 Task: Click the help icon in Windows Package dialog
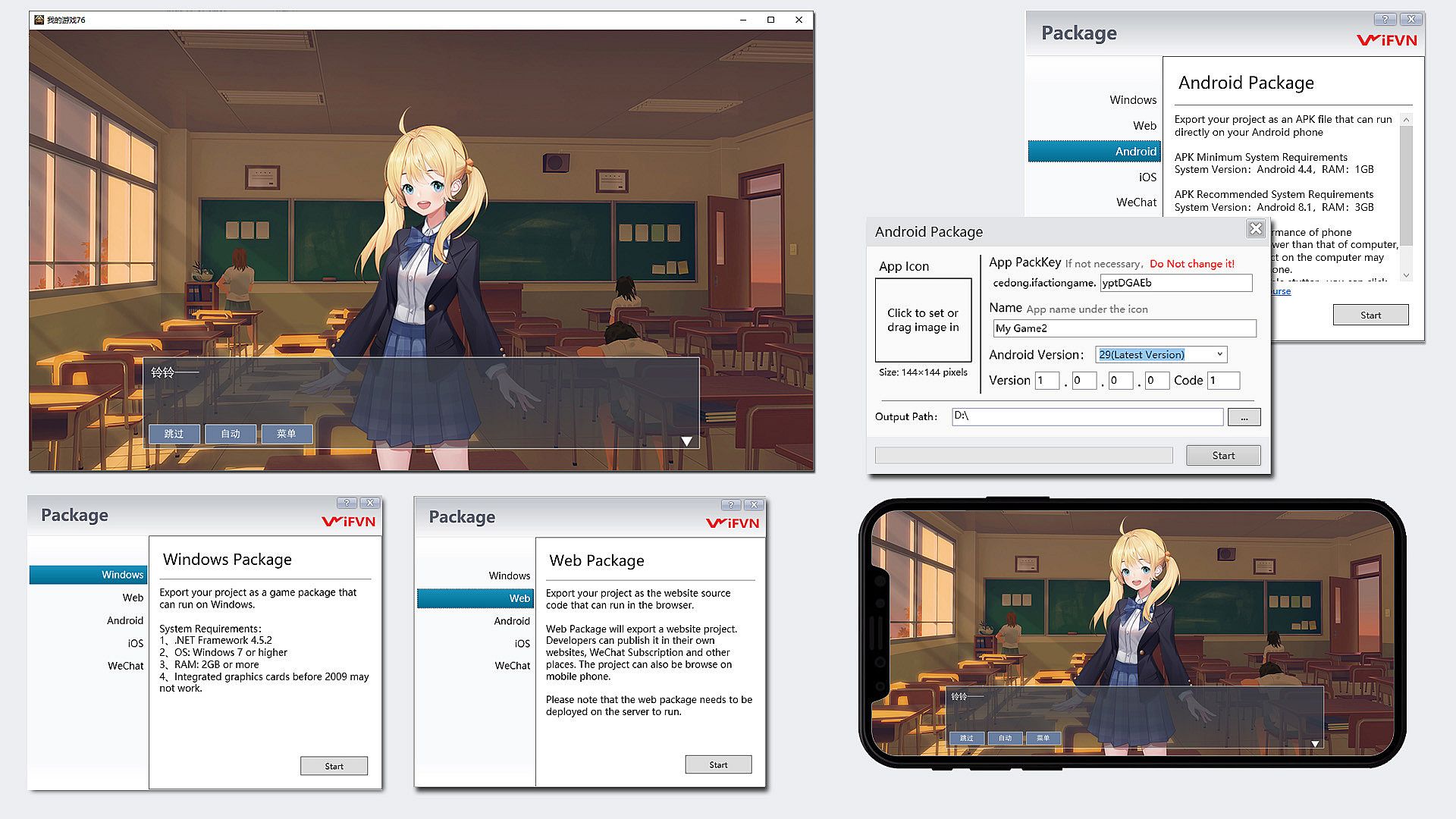(x=347, y=503)
